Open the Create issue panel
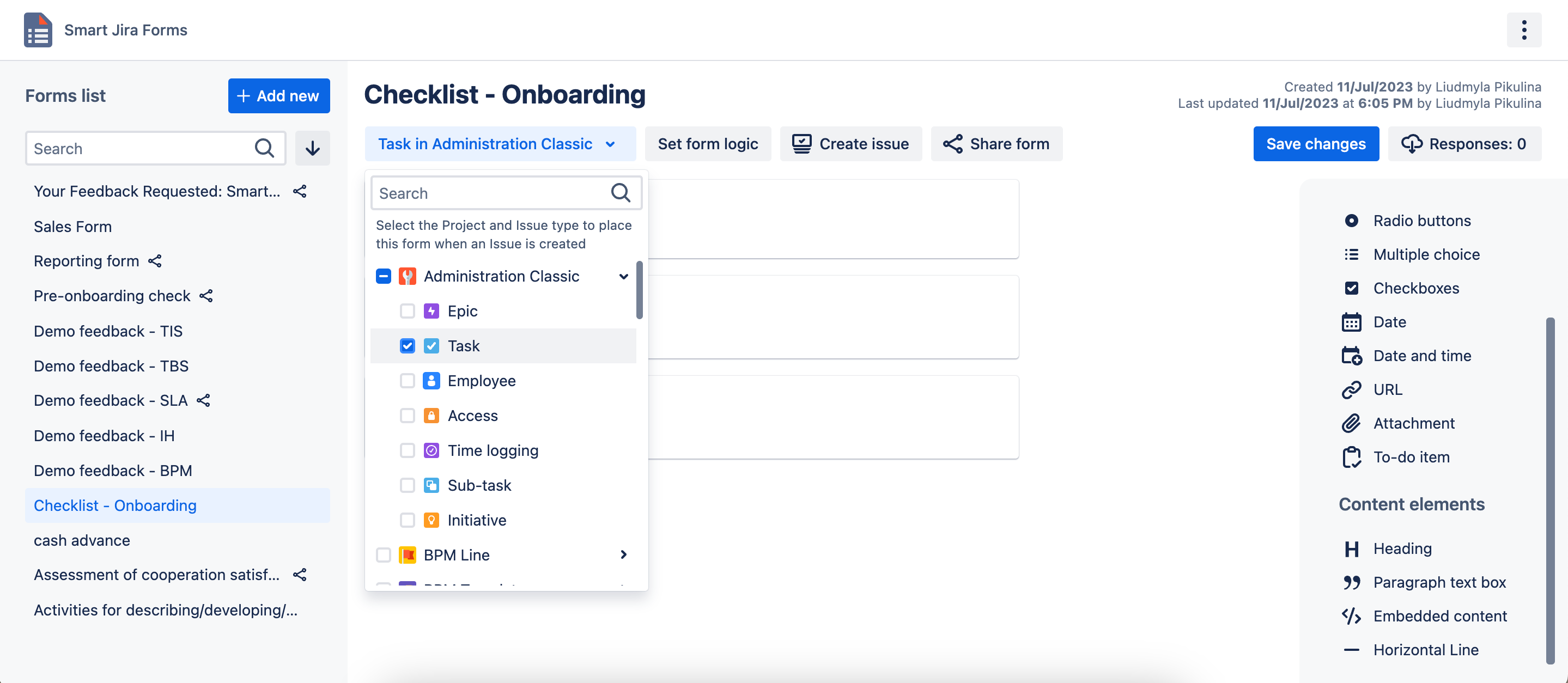This screenshot has height=683, width=1568. (851, 144)
